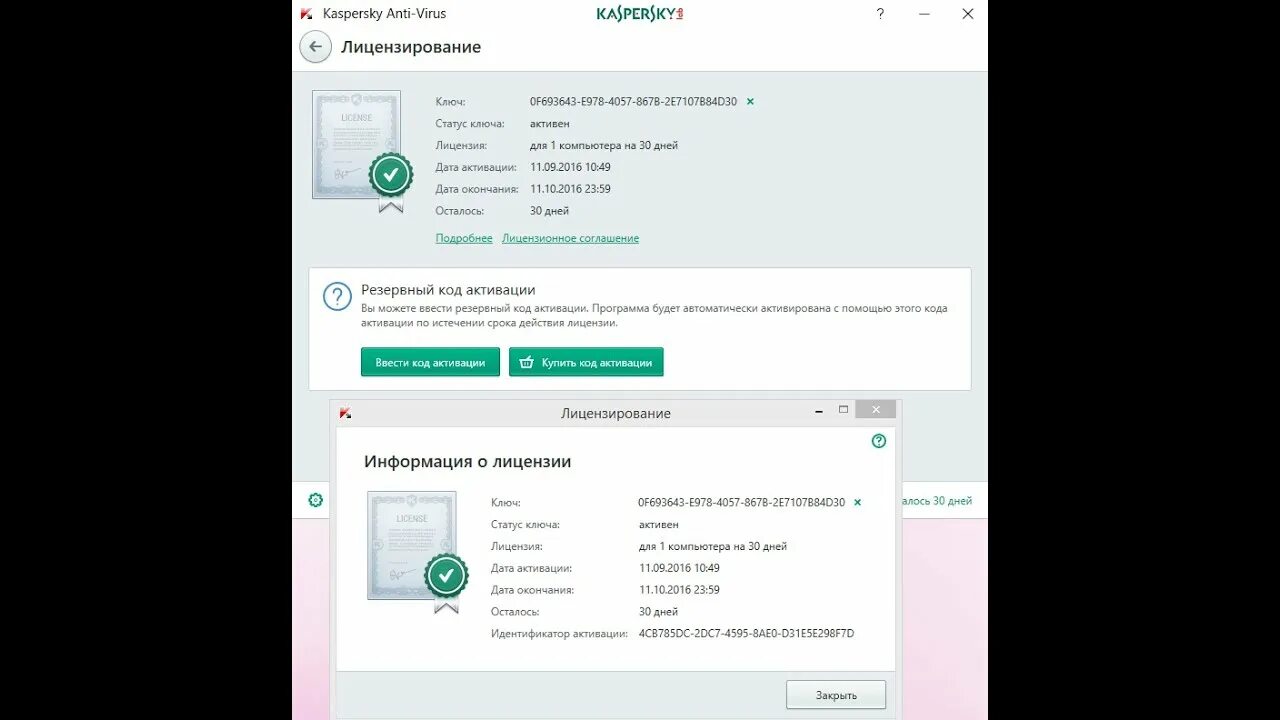The width and height of the screenshot is (1280, 720).
Task: Click 'для 1 компьютера на 30 дней' in main window
Action: [604, 145]
